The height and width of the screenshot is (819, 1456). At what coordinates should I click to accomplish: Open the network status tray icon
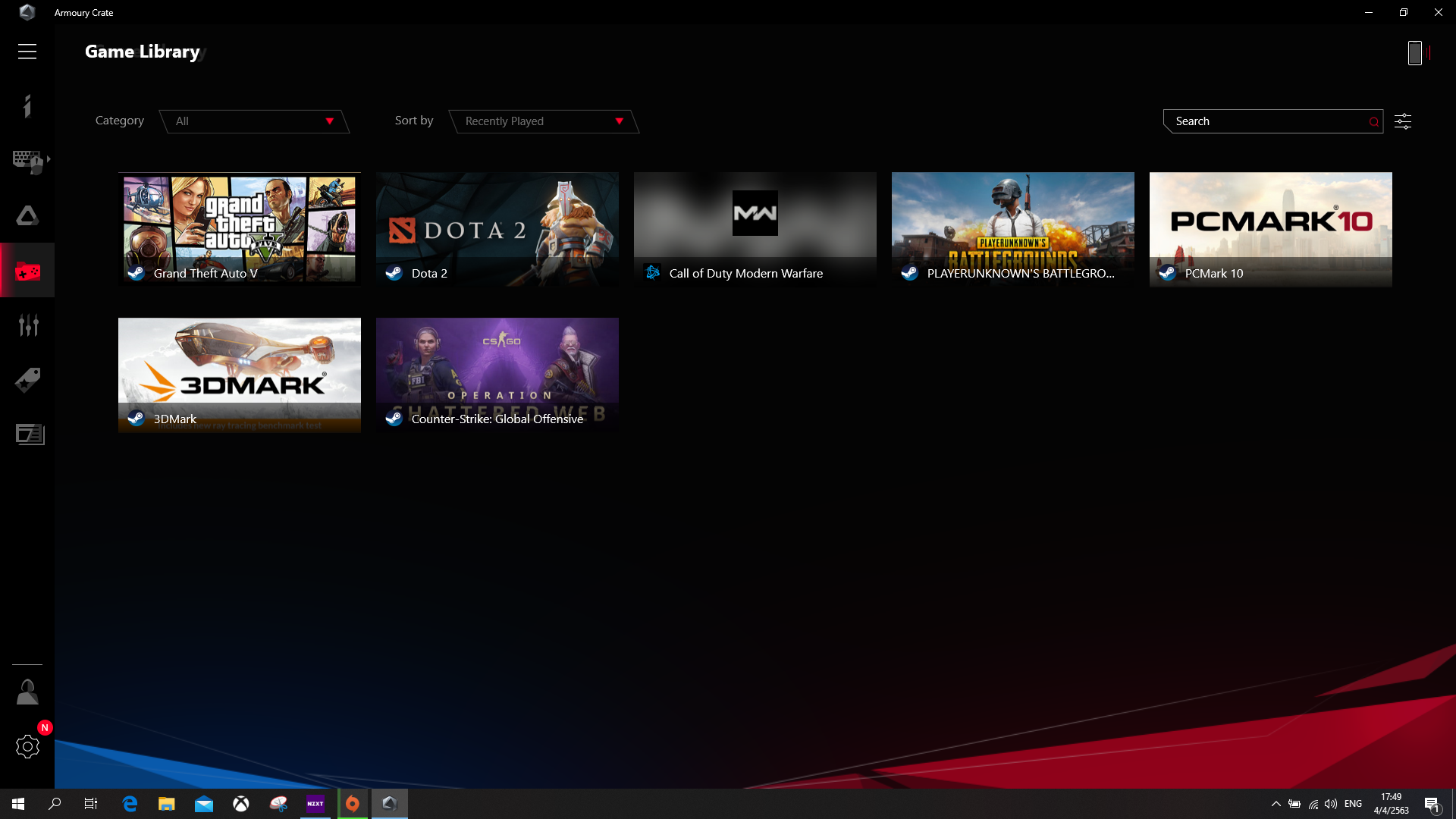pyautogui.click(x=1313, y=804)
